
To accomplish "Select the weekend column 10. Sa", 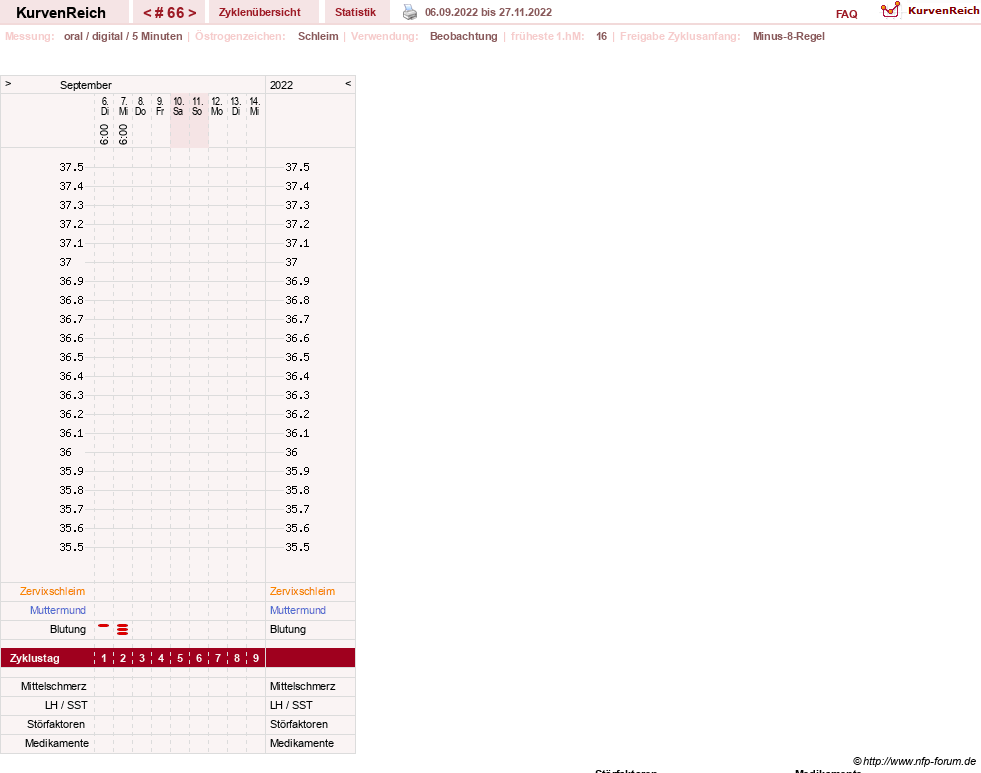I will pos(178,106).
